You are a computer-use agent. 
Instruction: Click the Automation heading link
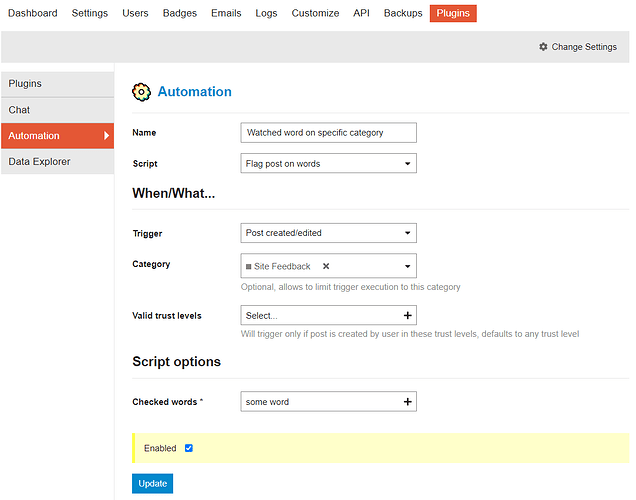195,92
